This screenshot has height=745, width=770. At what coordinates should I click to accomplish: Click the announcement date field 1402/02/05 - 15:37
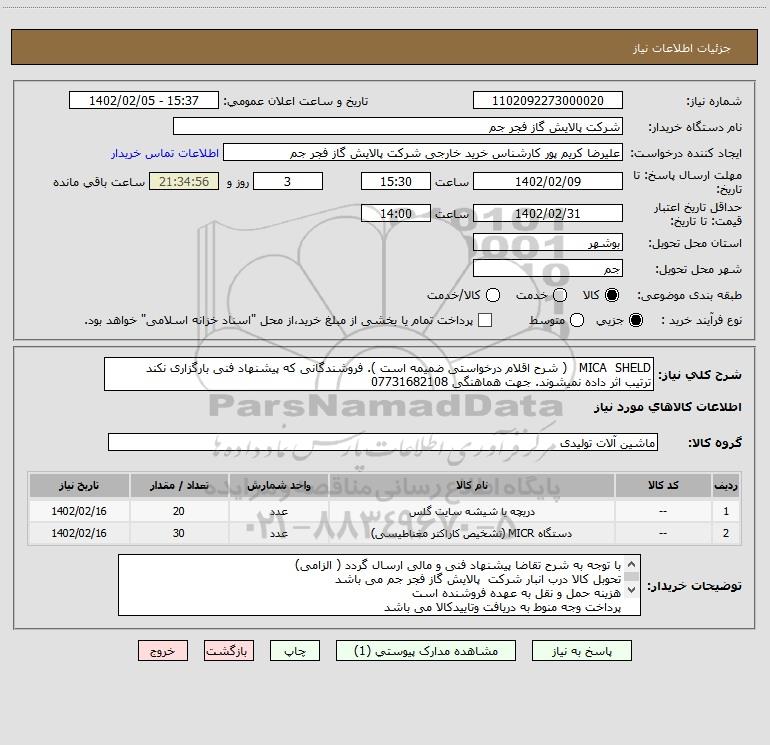[144, 101]
